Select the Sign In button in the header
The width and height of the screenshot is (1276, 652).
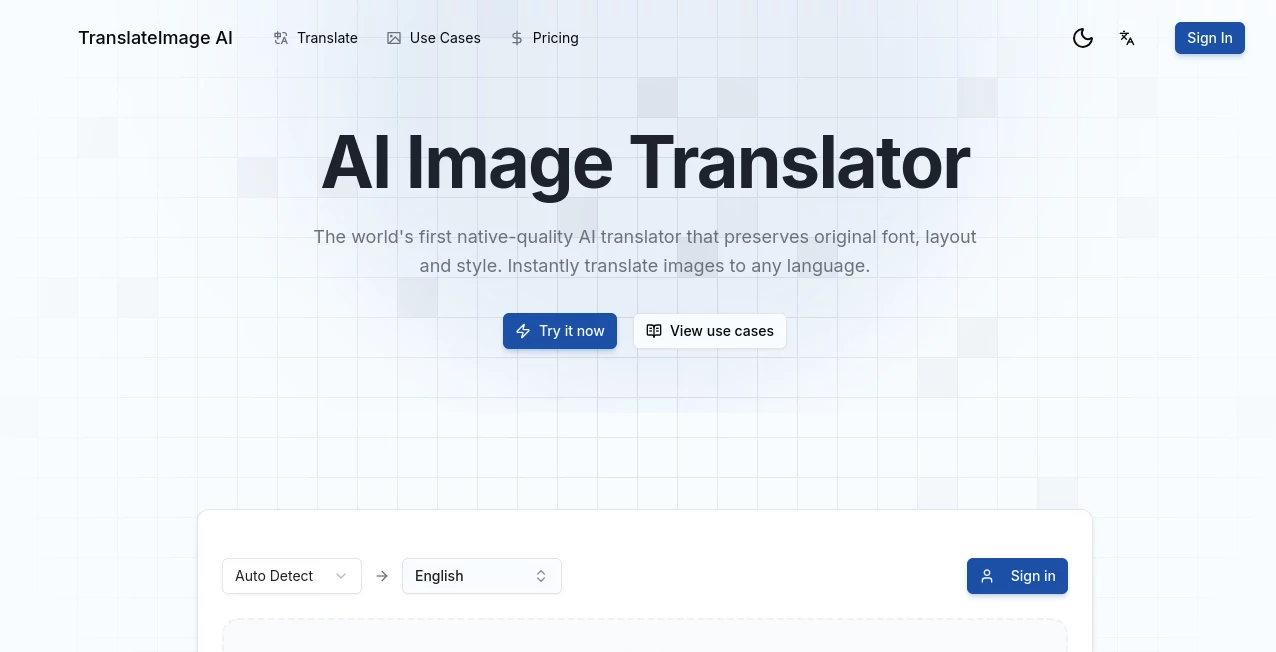pyautogui.click(x=1209, y=38)
